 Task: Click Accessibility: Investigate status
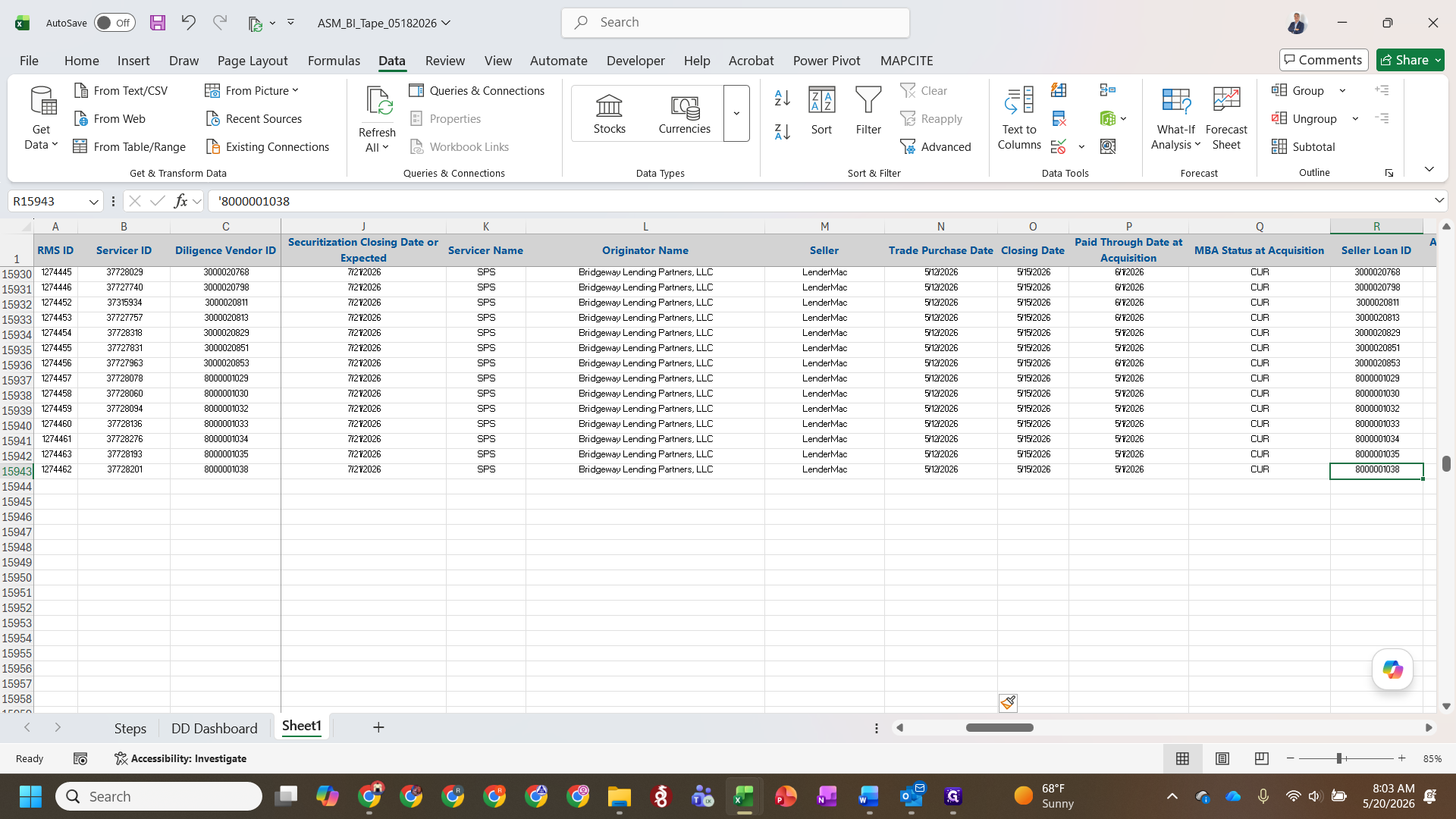pyautogui.click(x=180, y=758)
